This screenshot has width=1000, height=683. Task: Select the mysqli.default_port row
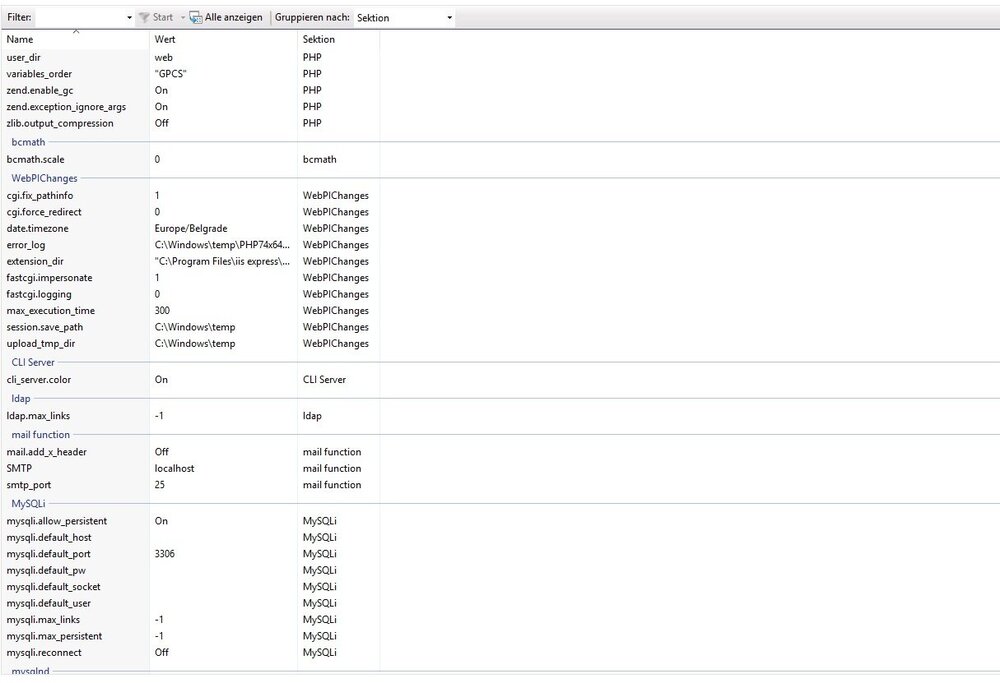(48, 554)
